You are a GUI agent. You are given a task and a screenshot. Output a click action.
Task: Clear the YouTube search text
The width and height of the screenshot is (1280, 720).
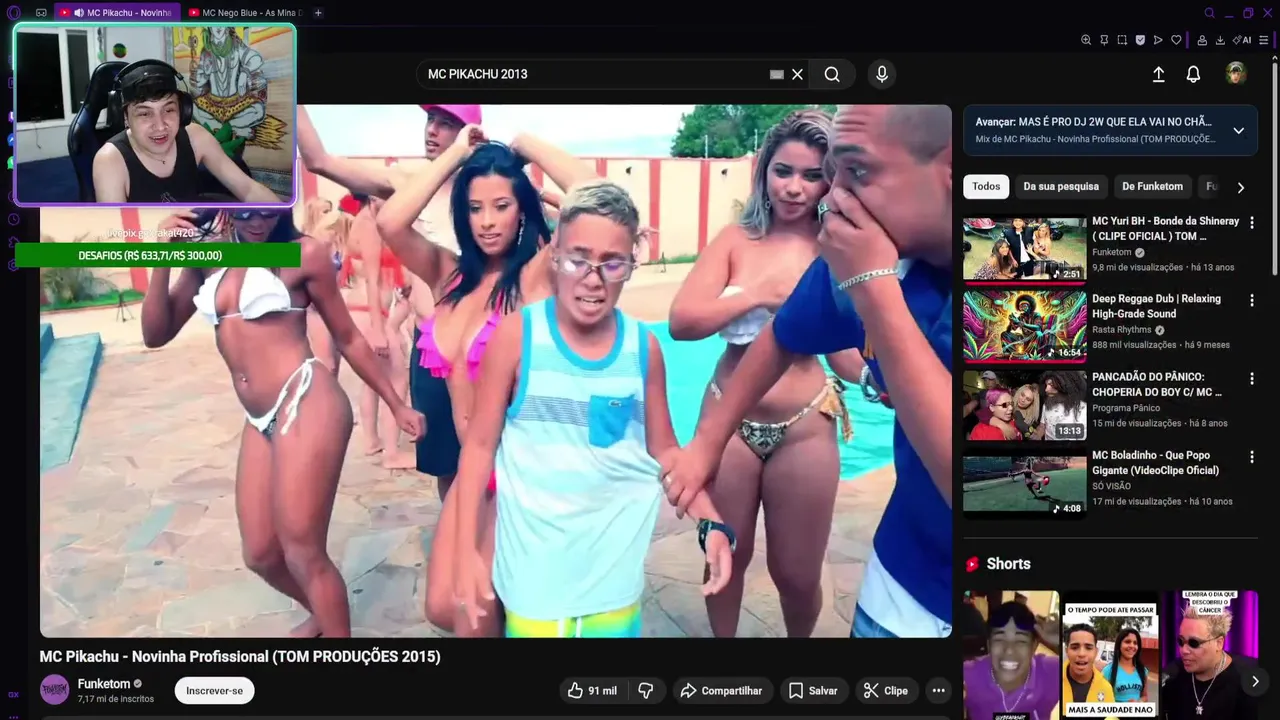[797, 74]
